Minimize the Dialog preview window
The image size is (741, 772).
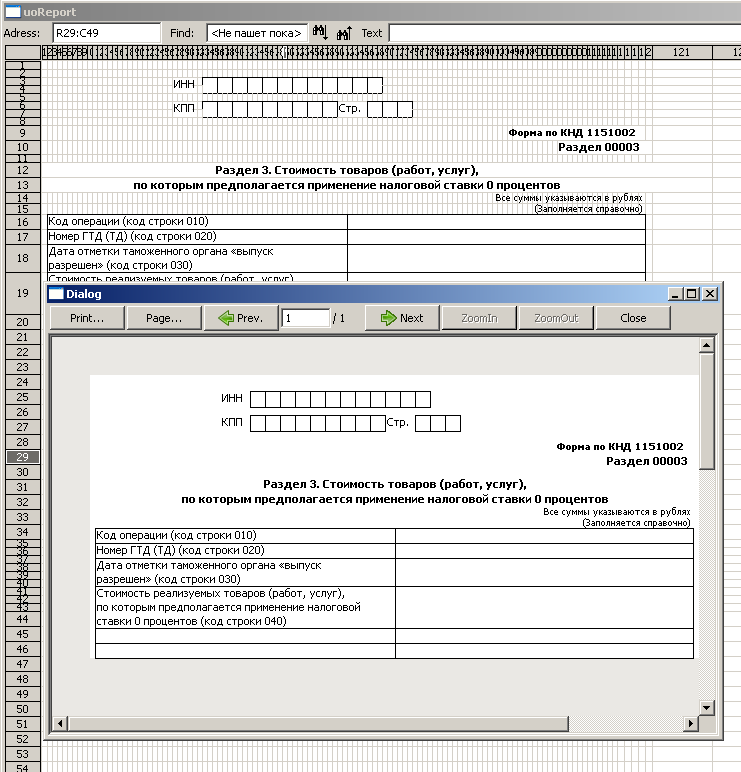pyautogui.click(x=675, y=294)
